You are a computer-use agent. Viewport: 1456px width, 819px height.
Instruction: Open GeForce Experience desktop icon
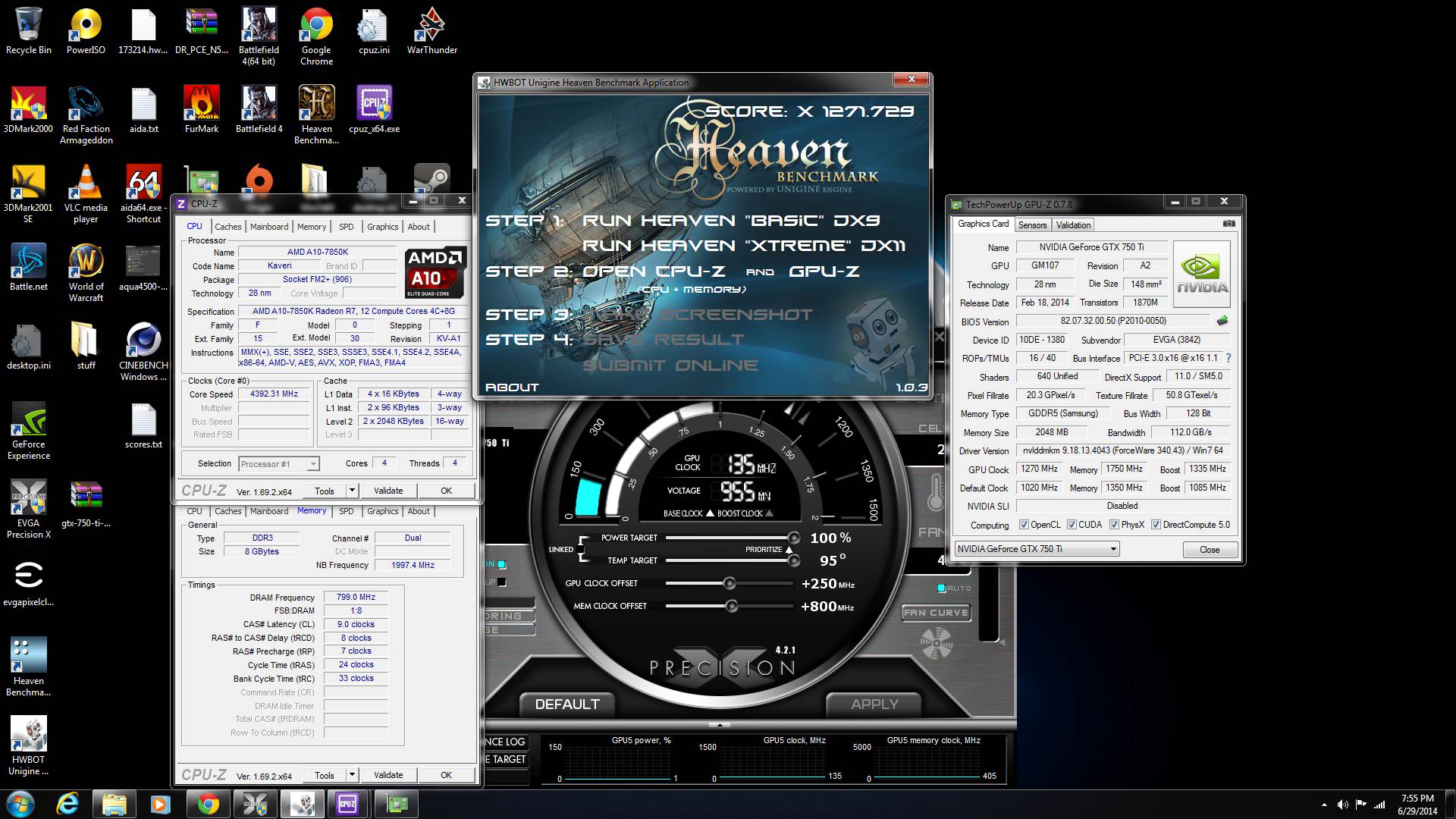pyautogui.click(x=29, y=431)
